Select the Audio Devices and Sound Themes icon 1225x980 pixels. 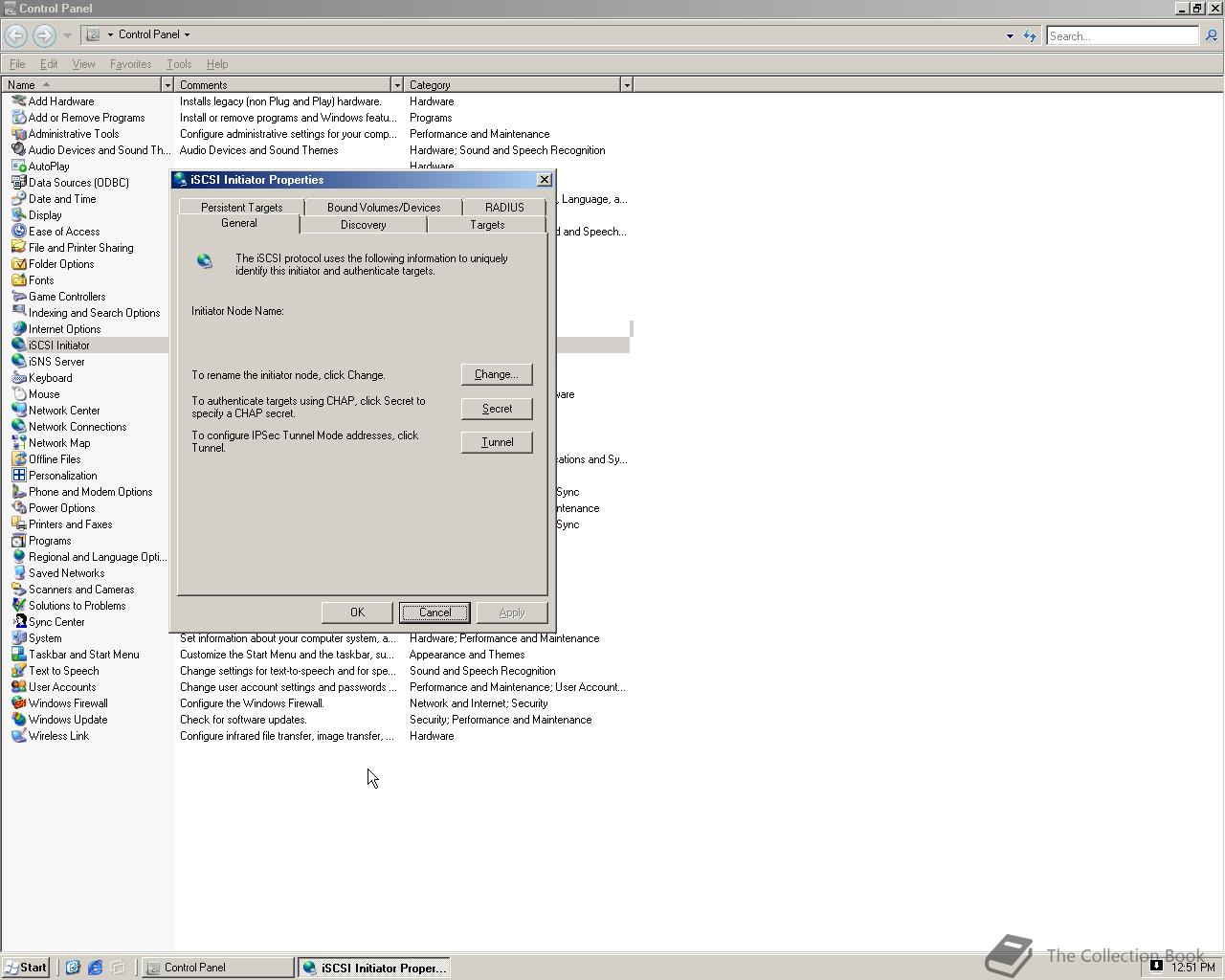pyautogui.click(x=18, y=150)
